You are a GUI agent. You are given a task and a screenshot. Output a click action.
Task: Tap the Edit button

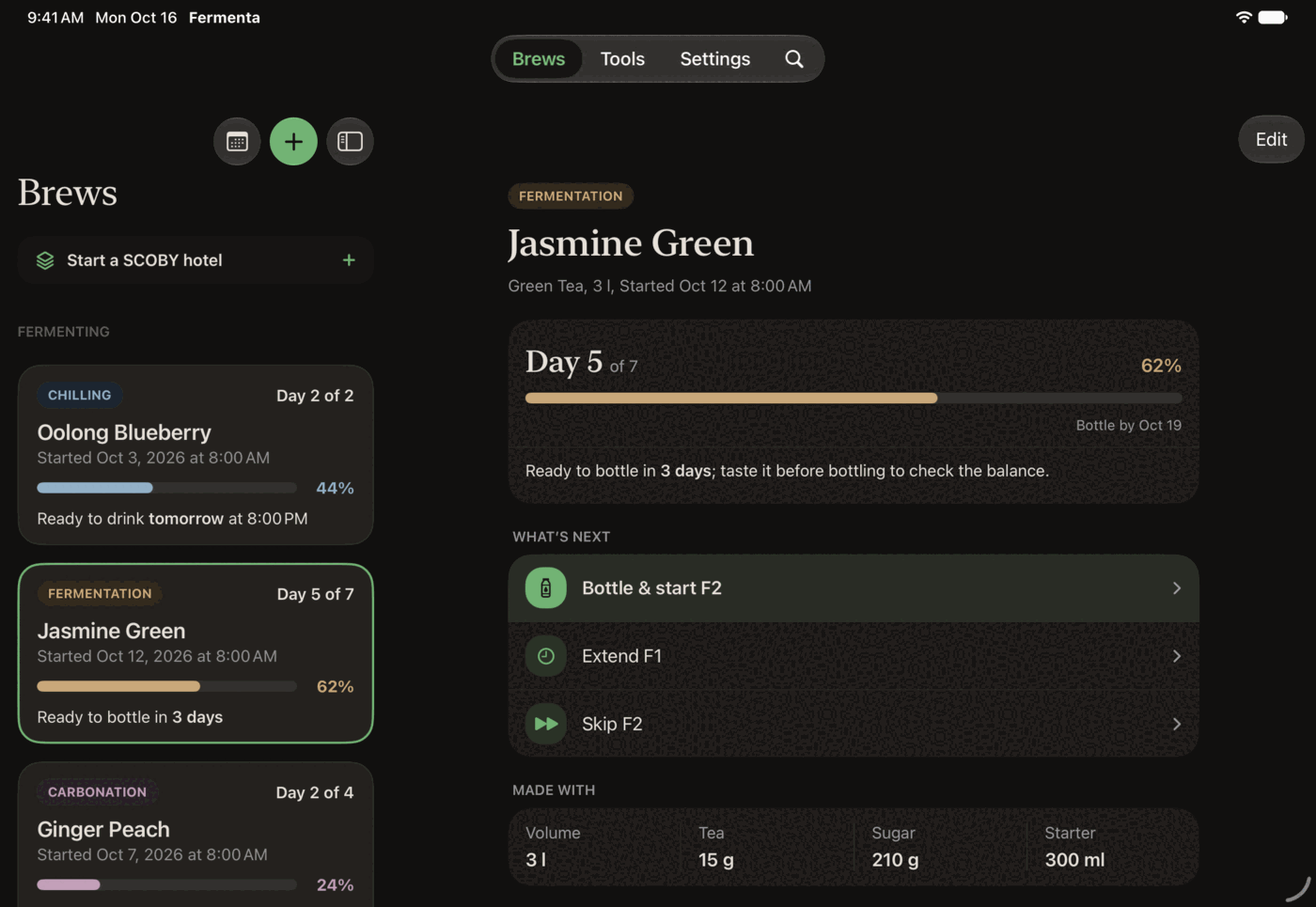(x=1271, y=139)
